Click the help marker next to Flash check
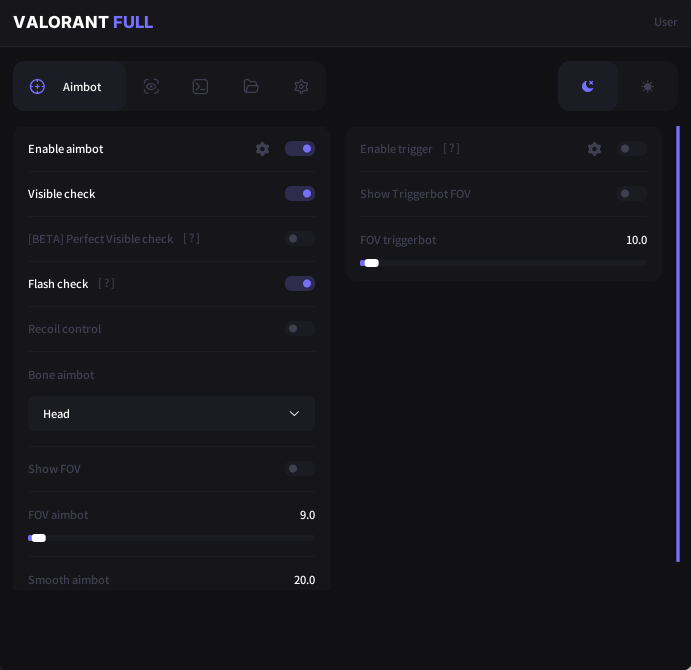 click(x=106, y=284)
